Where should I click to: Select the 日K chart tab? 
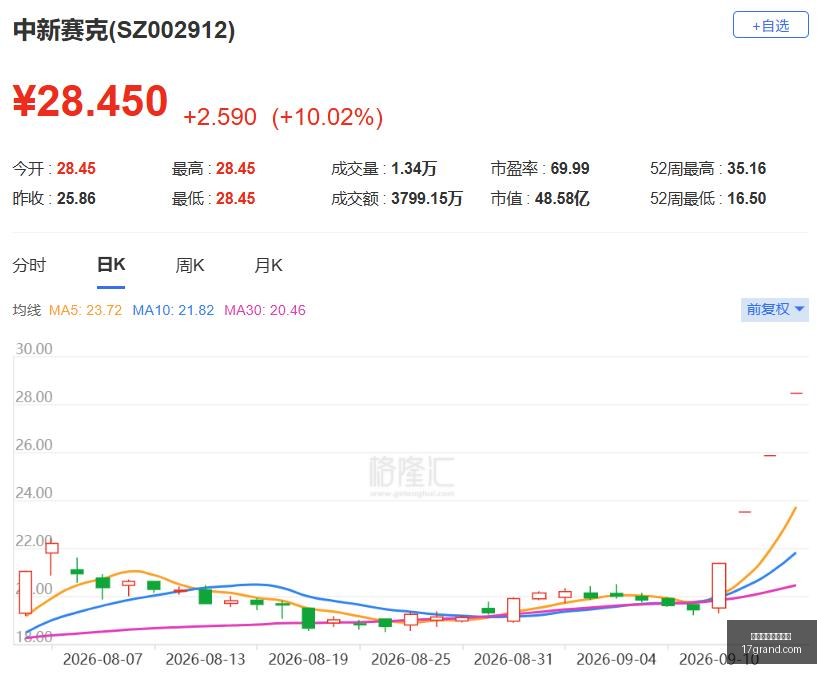coord(111,265)
